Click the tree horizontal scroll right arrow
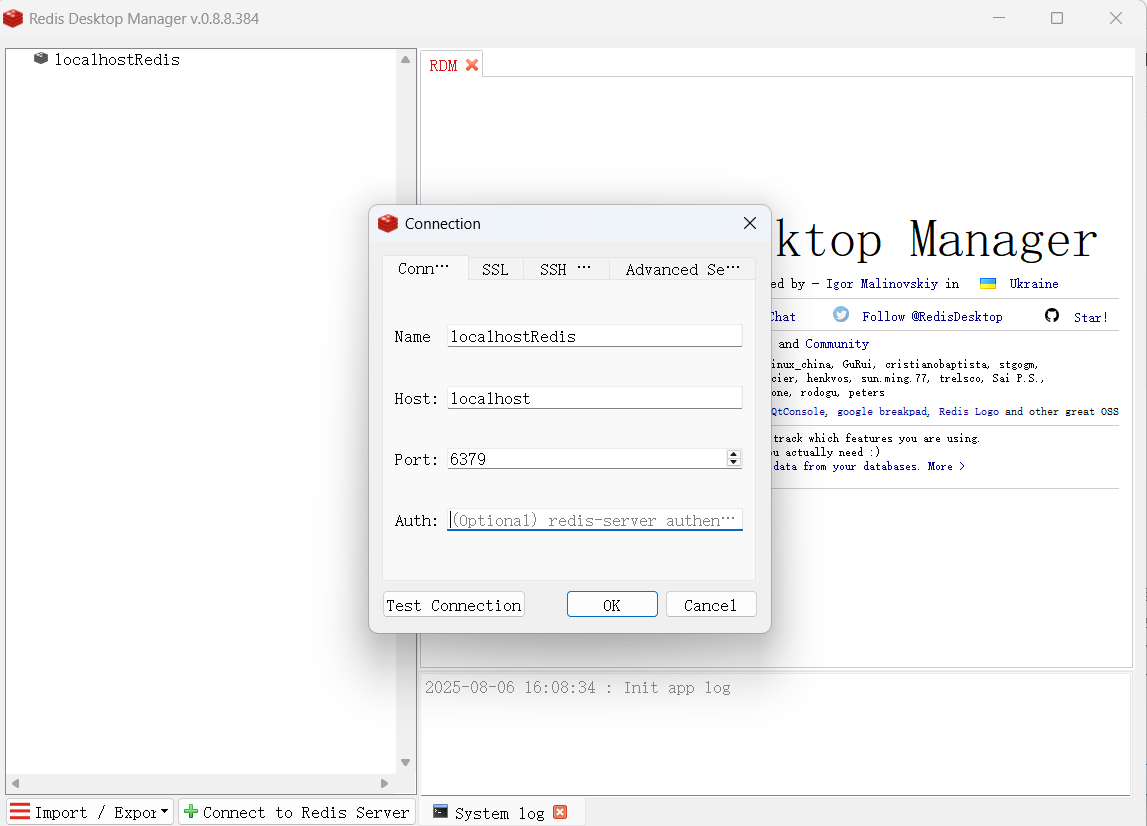The image size is (1147, 826). click(385, 783)
